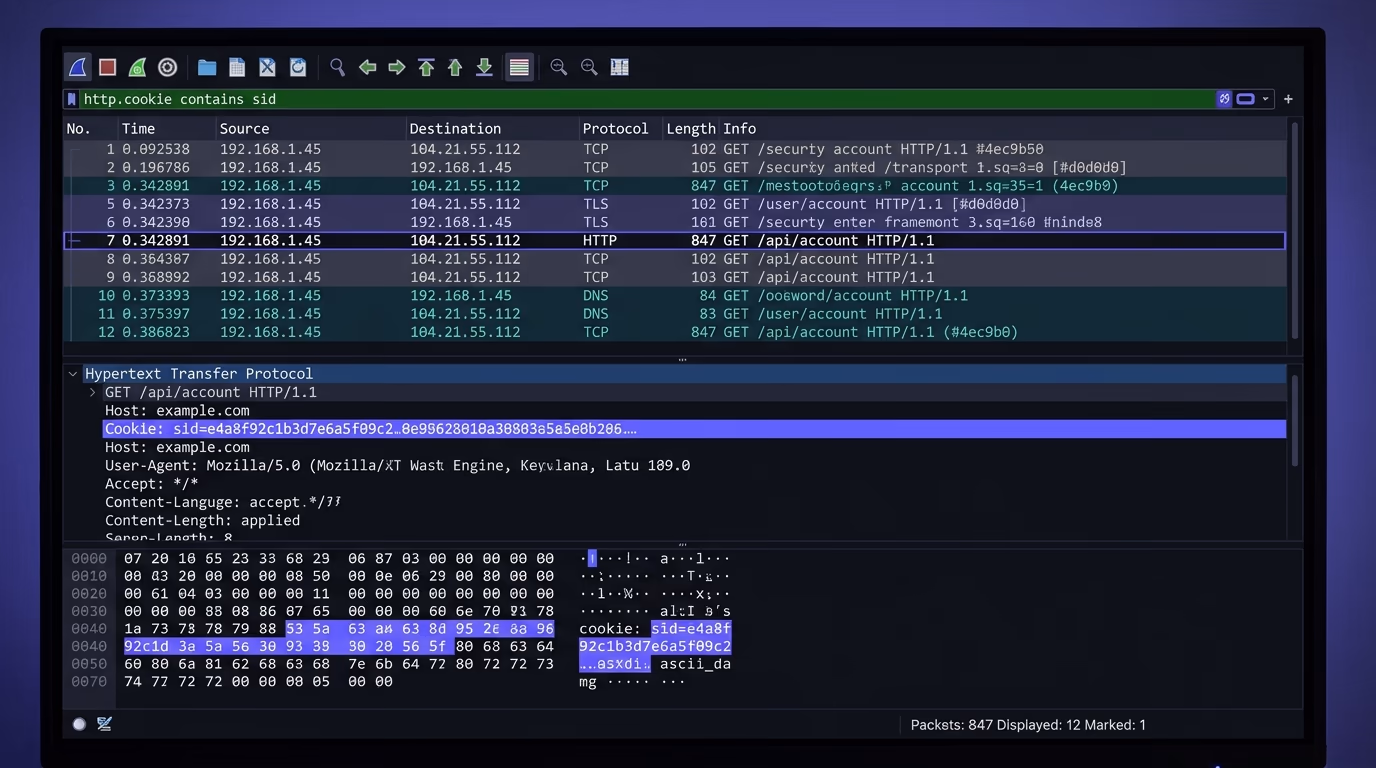Click 'cookie:' text in ASCII pane
1376x768 pixels.
pos(610,629)
